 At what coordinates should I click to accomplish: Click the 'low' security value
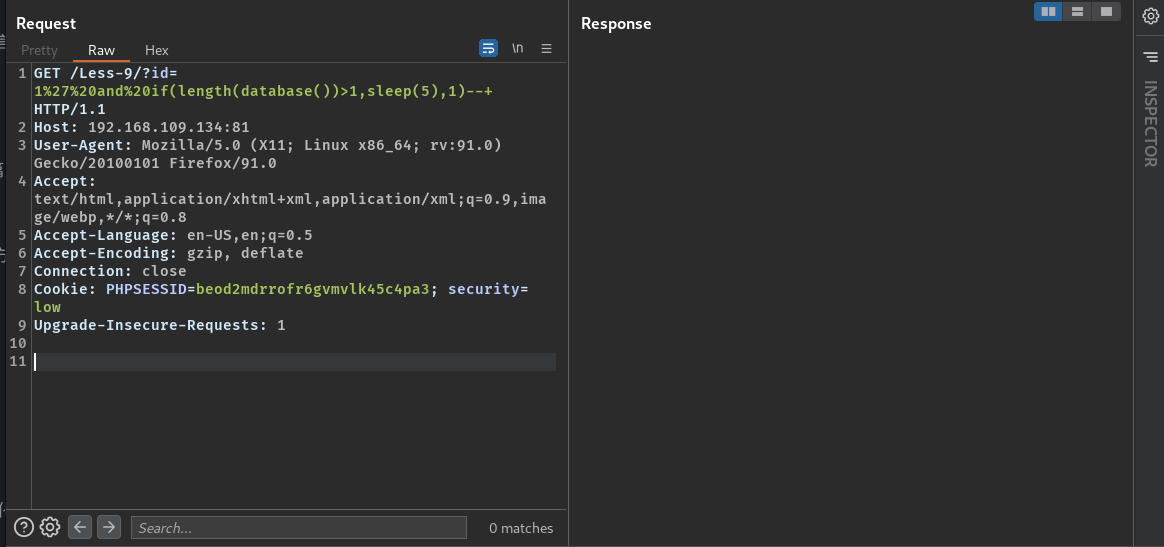click(48, 307)
